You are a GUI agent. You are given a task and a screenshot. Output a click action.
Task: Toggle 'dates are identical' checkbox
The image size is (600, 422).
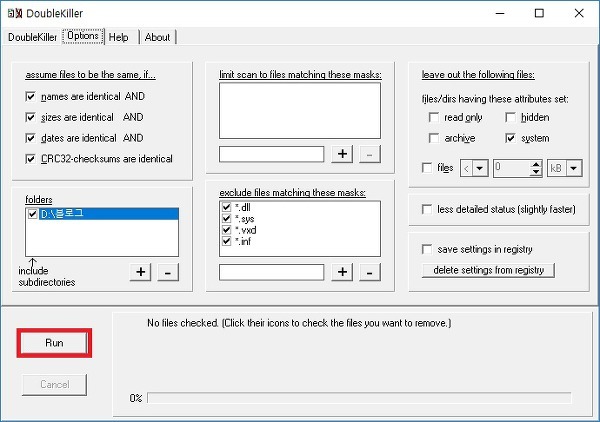coord(30,138)
